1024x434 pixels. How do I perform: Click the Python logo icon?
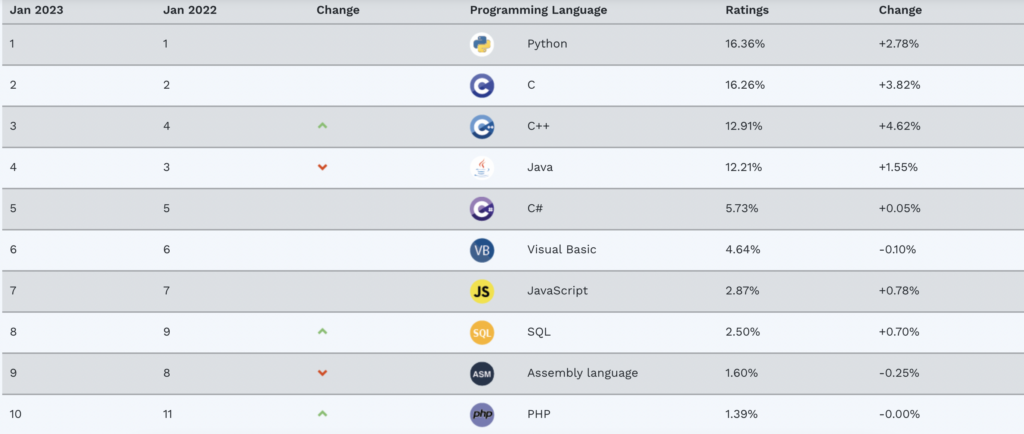[482, 45]
